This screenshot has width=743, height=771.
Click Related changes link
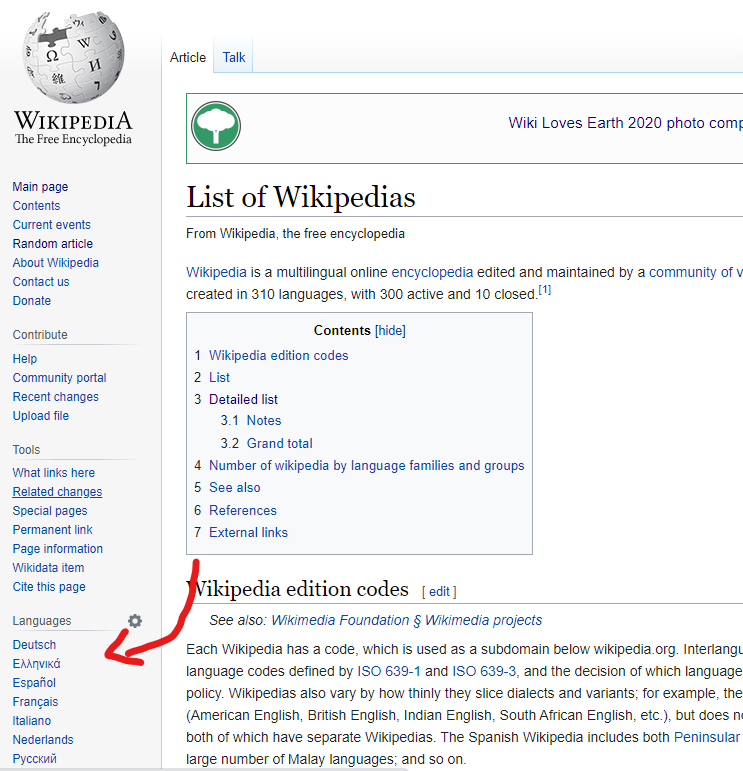coord(58,492)
